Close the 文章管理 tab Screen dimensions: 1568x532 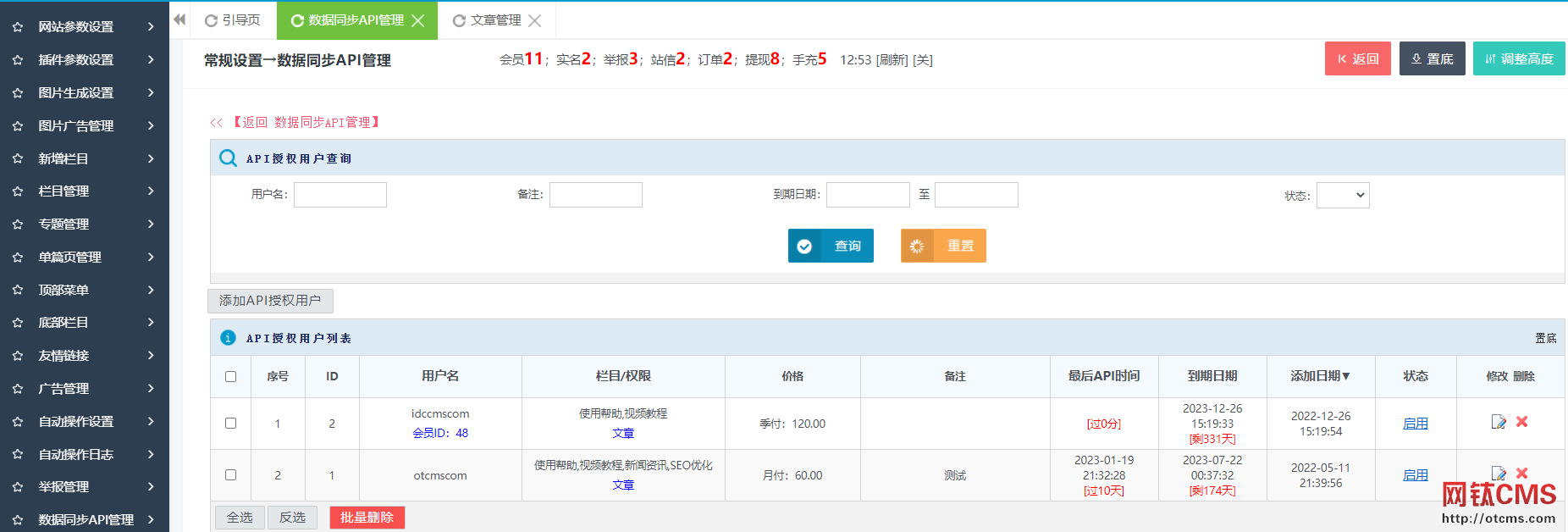(x=534, y=20)
